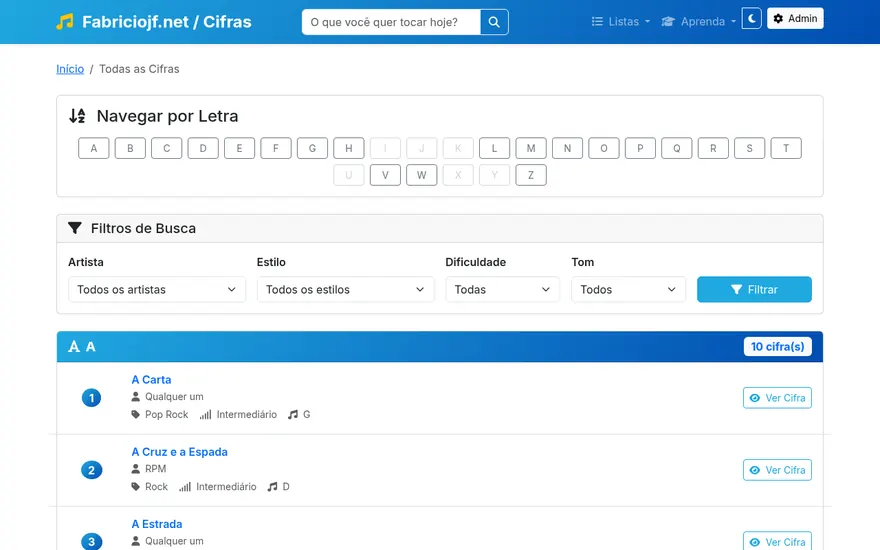The width and height of the screenshot is (880, 550).
Task: Open the song A Carta
Action: click(152, 380)
